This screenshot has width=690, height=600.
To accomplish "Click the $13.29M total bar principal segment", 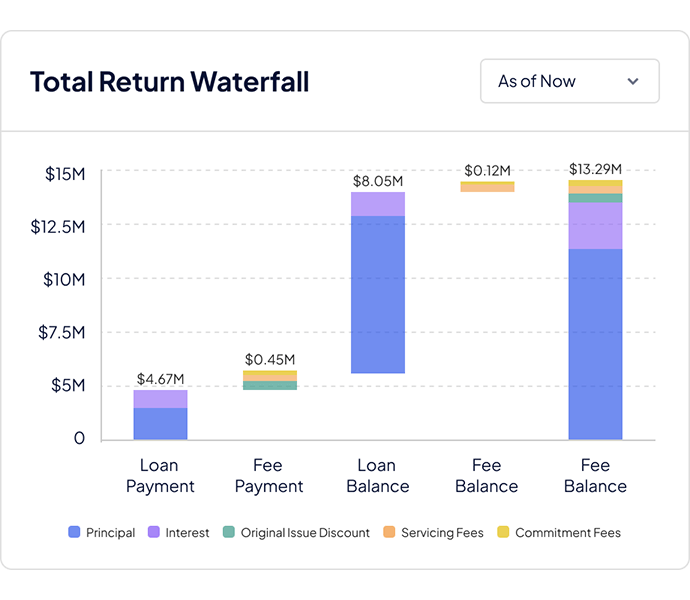I will [x=595, y=343].
